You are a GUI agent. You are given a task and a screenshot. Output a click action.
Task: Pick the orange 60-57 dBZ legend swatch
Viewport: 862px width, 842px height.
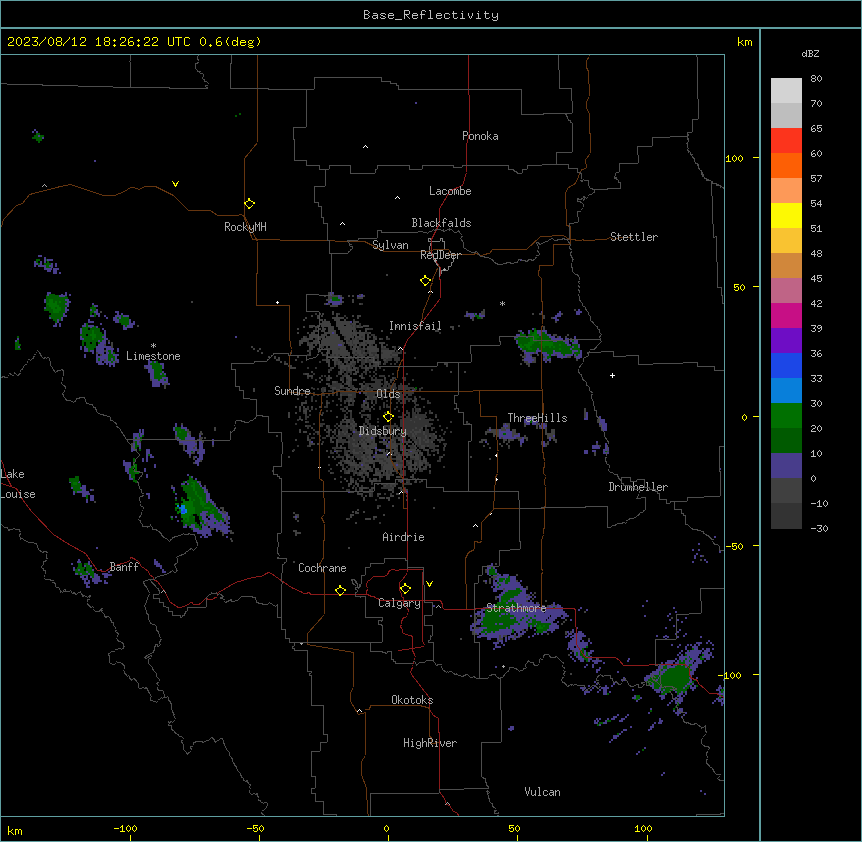786,165
